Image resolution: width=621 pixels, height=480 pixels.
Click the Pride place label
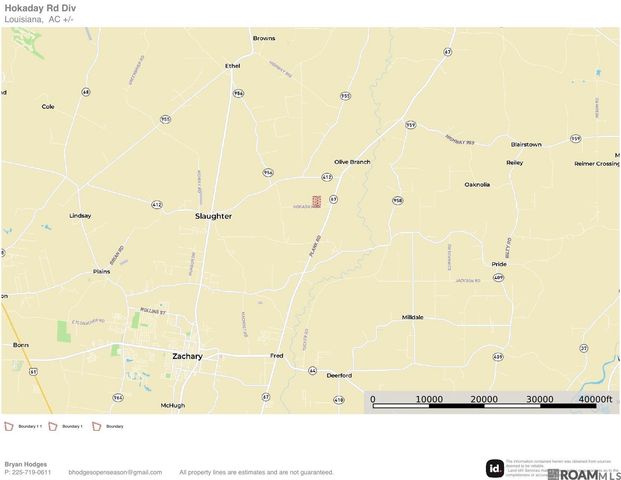pyautogui.click(x=499, y=264)
